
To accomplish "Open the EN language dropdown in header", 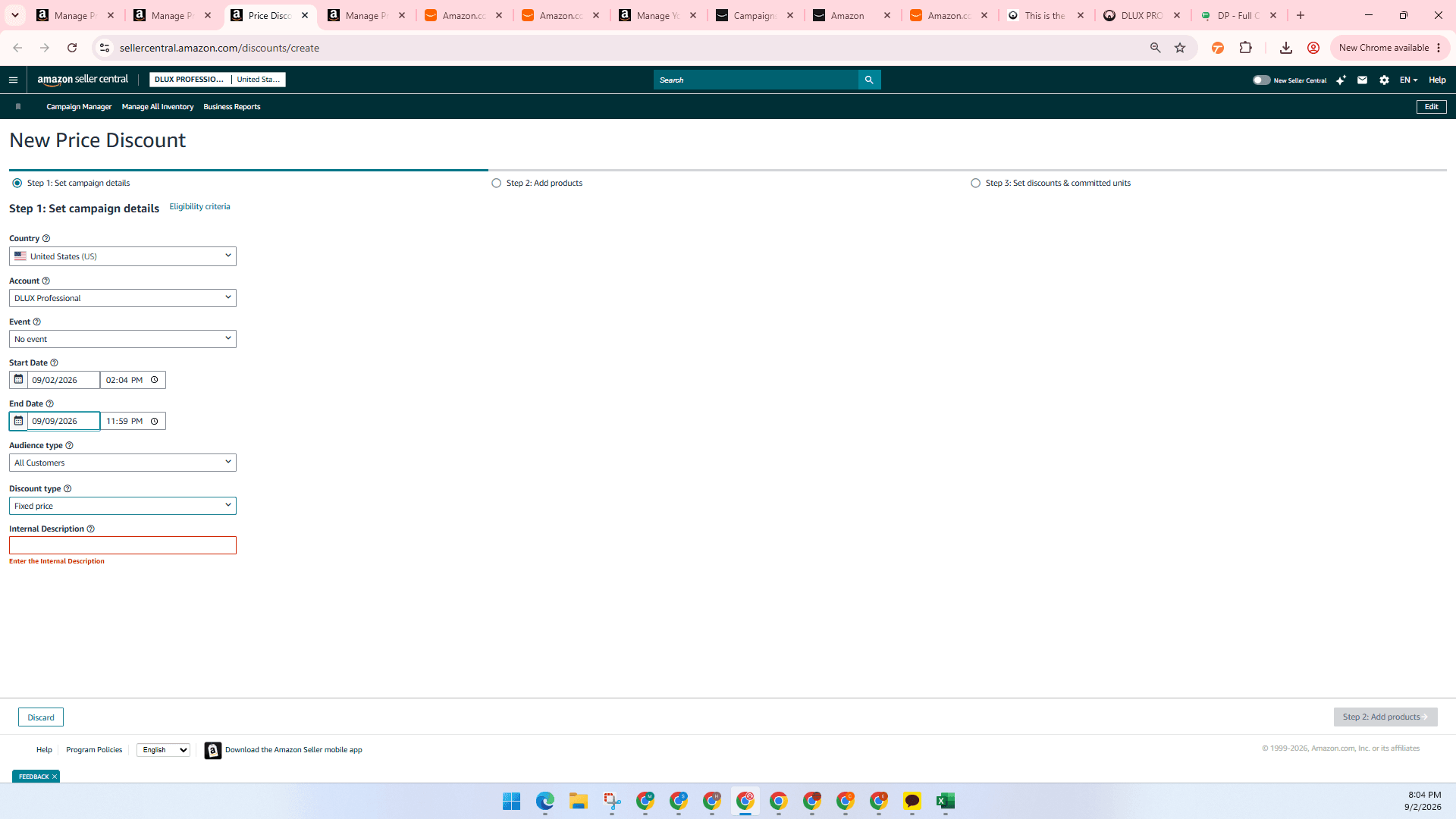I will point(1408,80).
